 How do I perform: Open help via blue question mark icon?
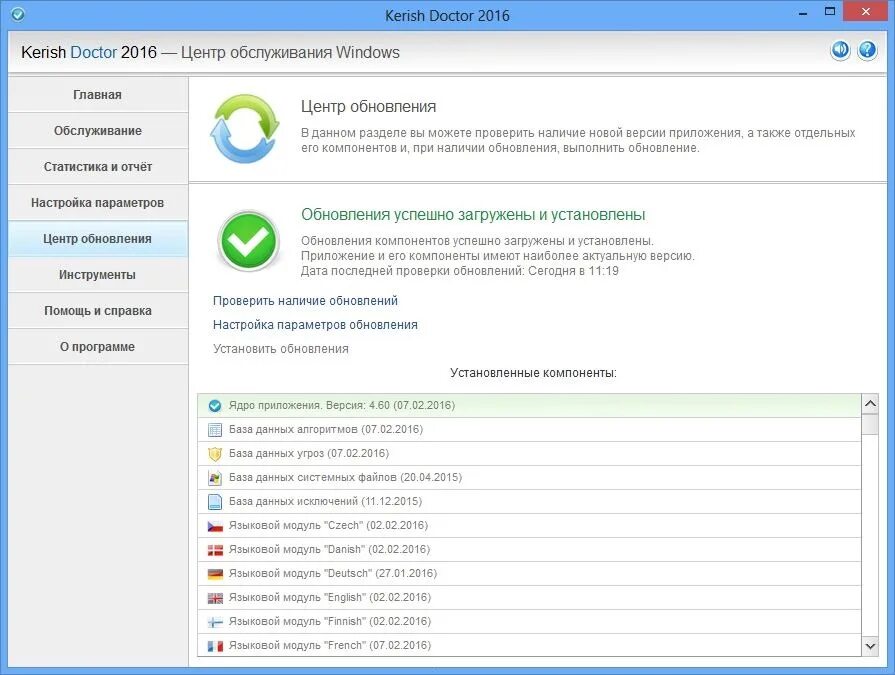point(867,50)
